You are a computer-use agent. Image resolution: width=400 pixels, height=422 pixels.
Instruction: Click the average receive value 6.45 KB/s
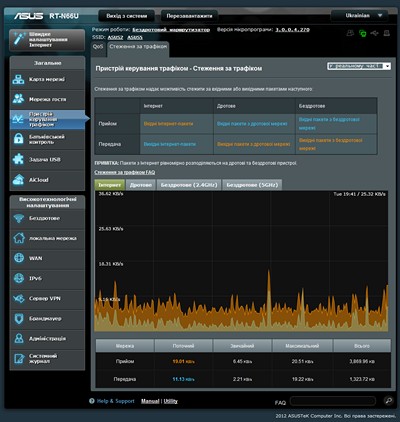click(242, 361)
